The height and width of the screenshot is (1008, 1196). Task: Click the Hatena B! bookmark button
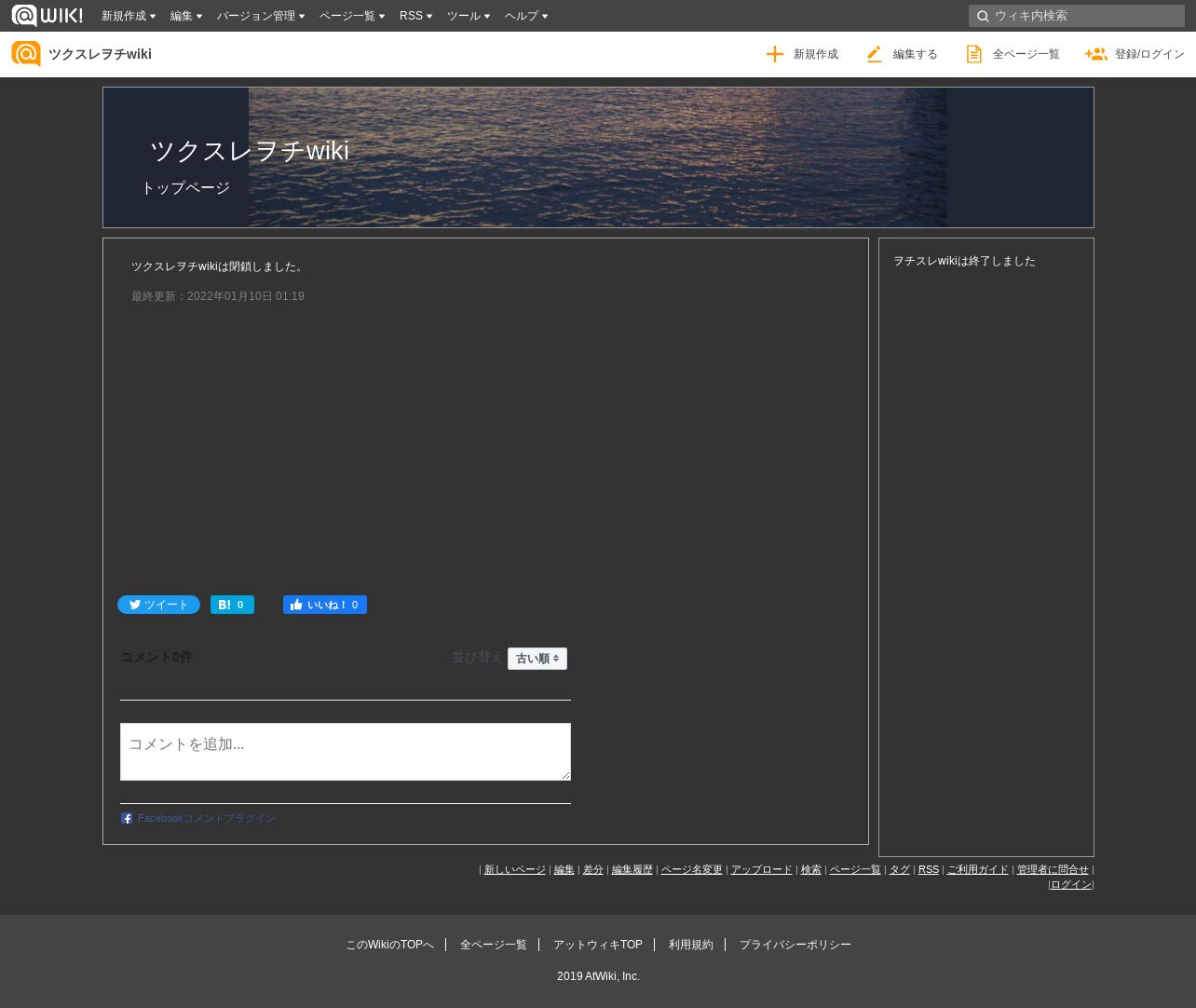232,605
